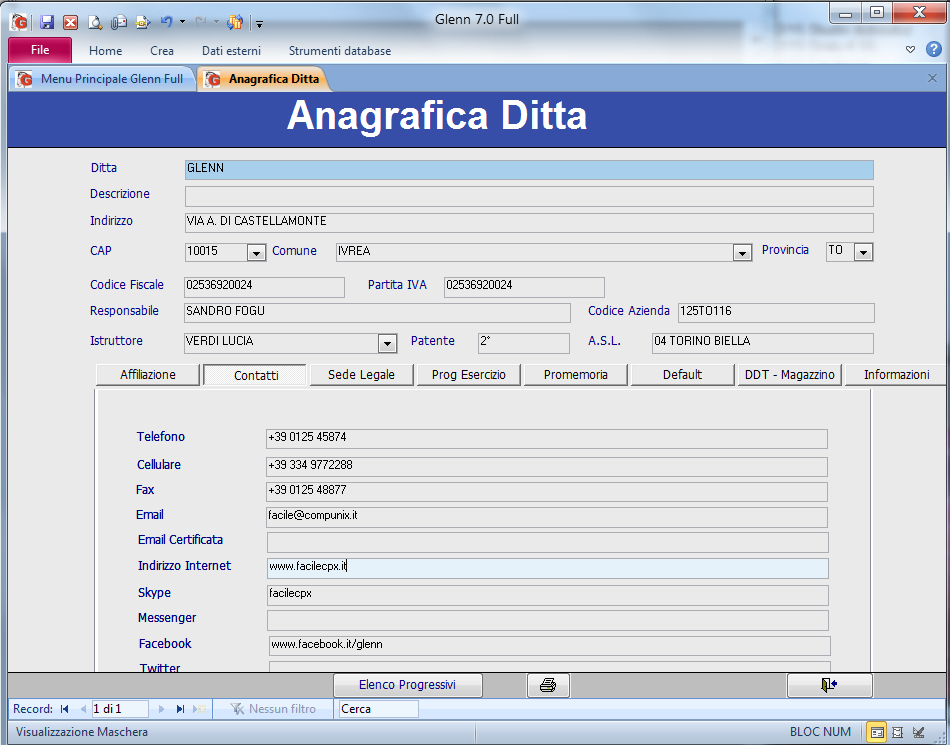This screenshot has height=745, width=950.
Task: Click the Codice Azienda field
Action: [x=776, y=313]
